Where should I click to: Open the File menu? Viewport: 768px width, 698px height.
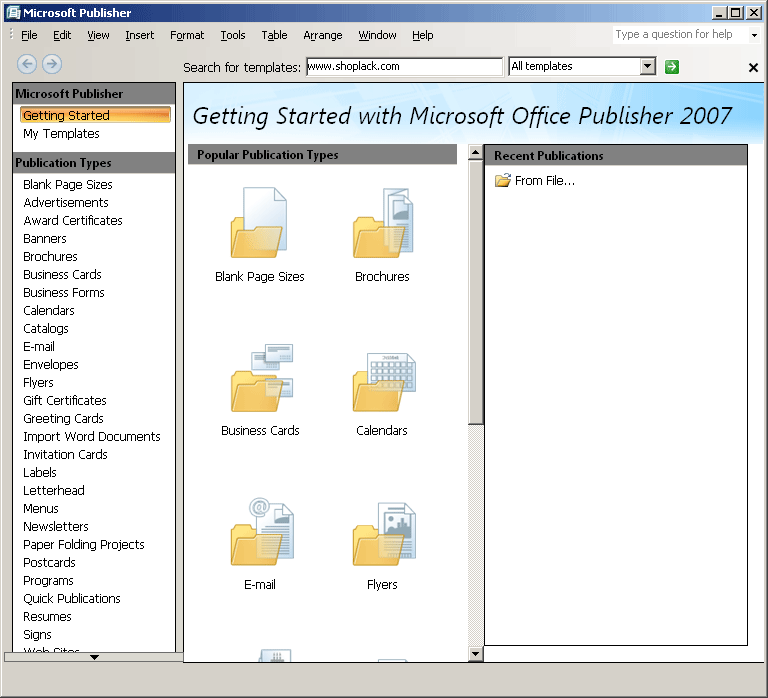pyautogui.click(x=29, y=35)
